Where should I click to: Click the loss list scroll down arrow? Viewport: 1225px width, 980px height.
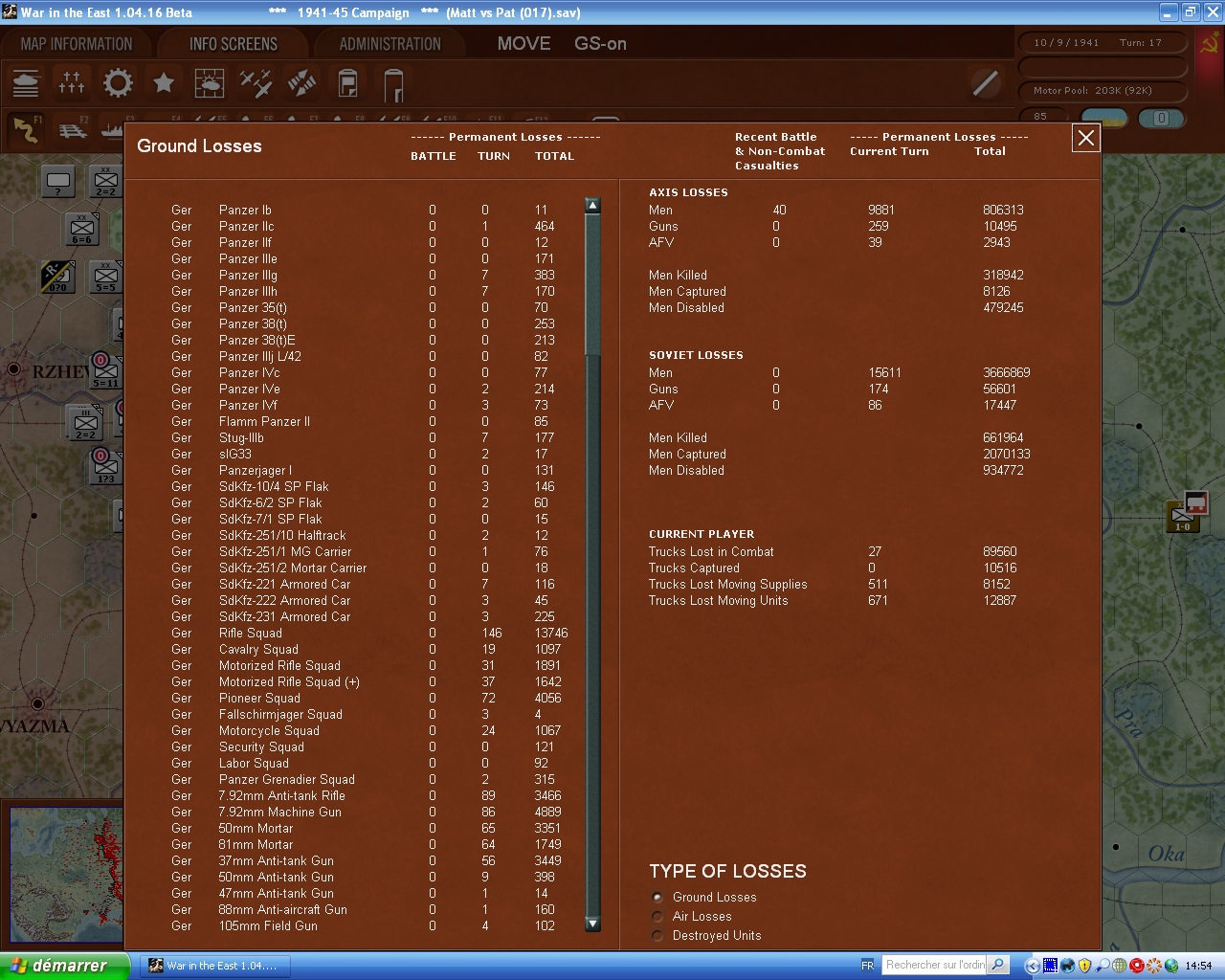coord(592,924)
